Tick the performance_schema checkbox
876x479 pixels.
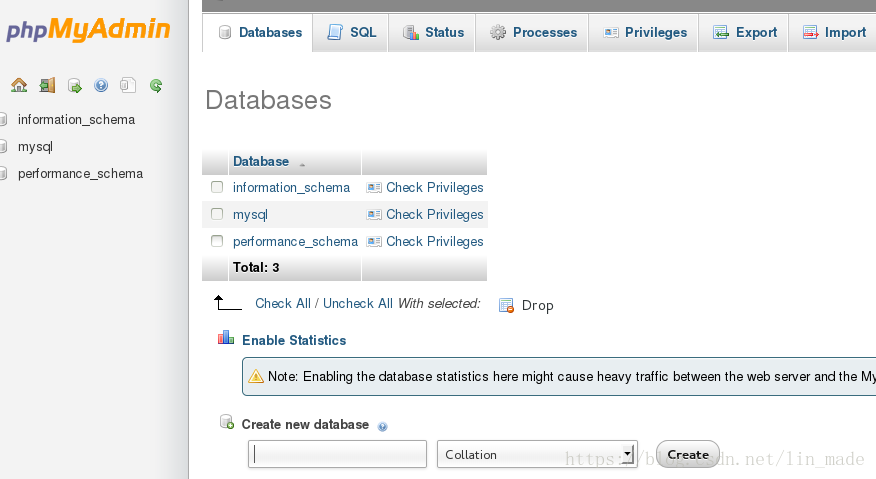point(217,241)
